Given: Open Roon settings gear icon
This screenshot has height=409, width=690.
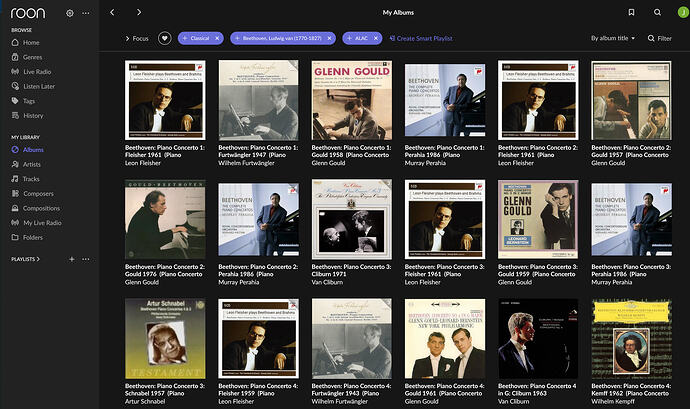Looking at the screenshot, I should [69, 13].
